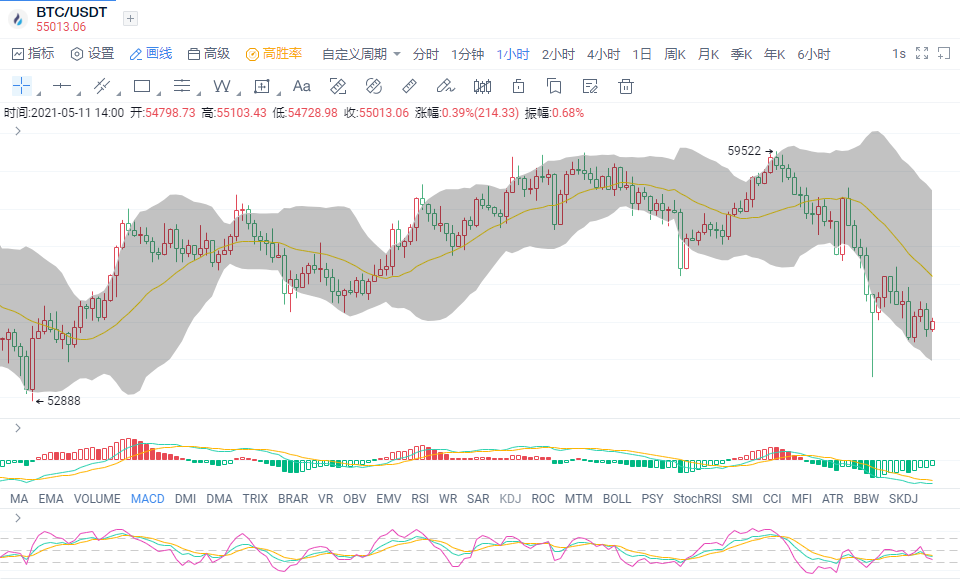Select the Aa text annotation tool
Image resolution: width=960 pixels, height=582 pixels.
click(x=301, y=86)
